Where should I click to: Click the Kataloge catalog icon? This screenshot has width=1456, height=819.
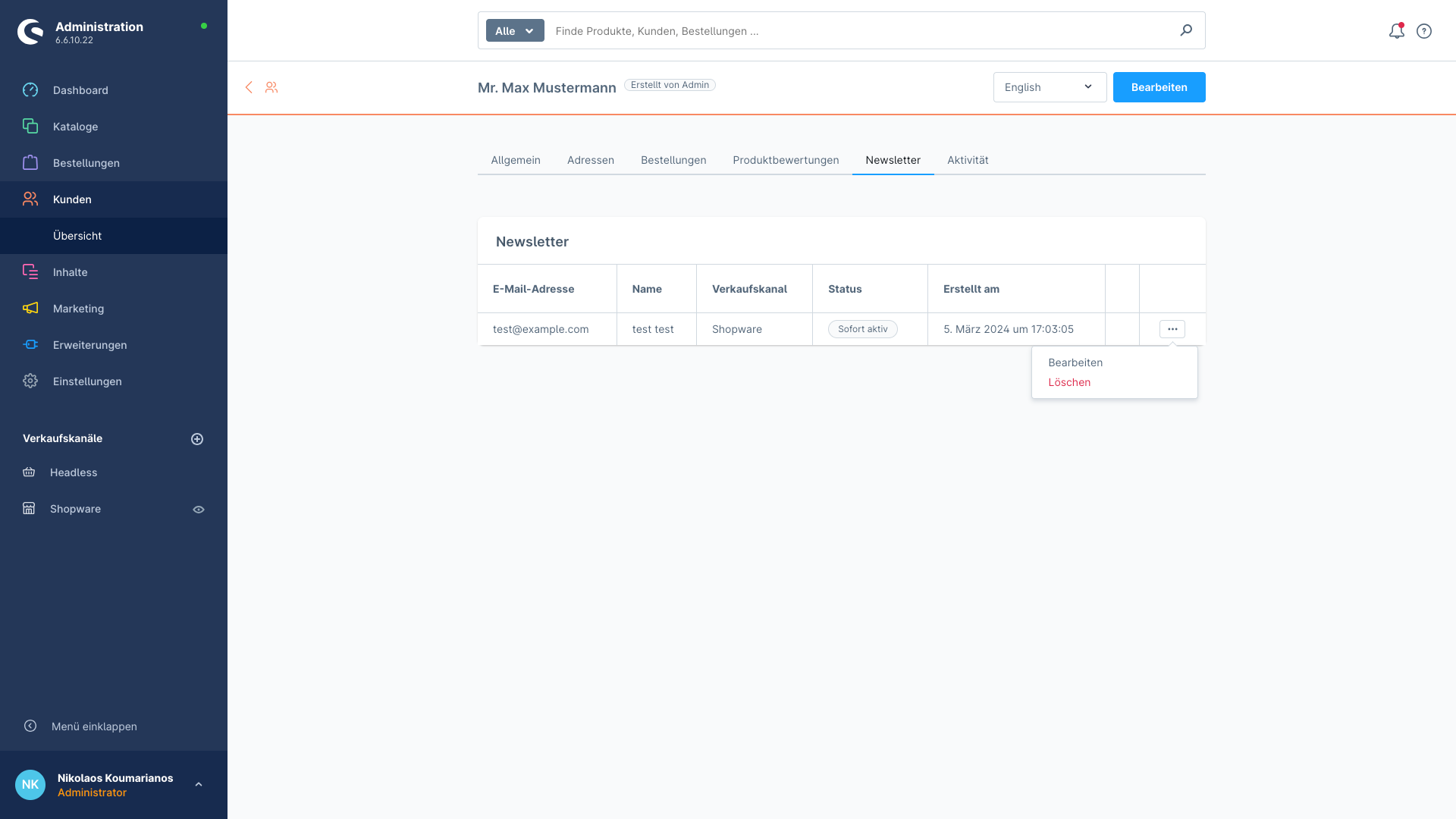coord(30,127)
